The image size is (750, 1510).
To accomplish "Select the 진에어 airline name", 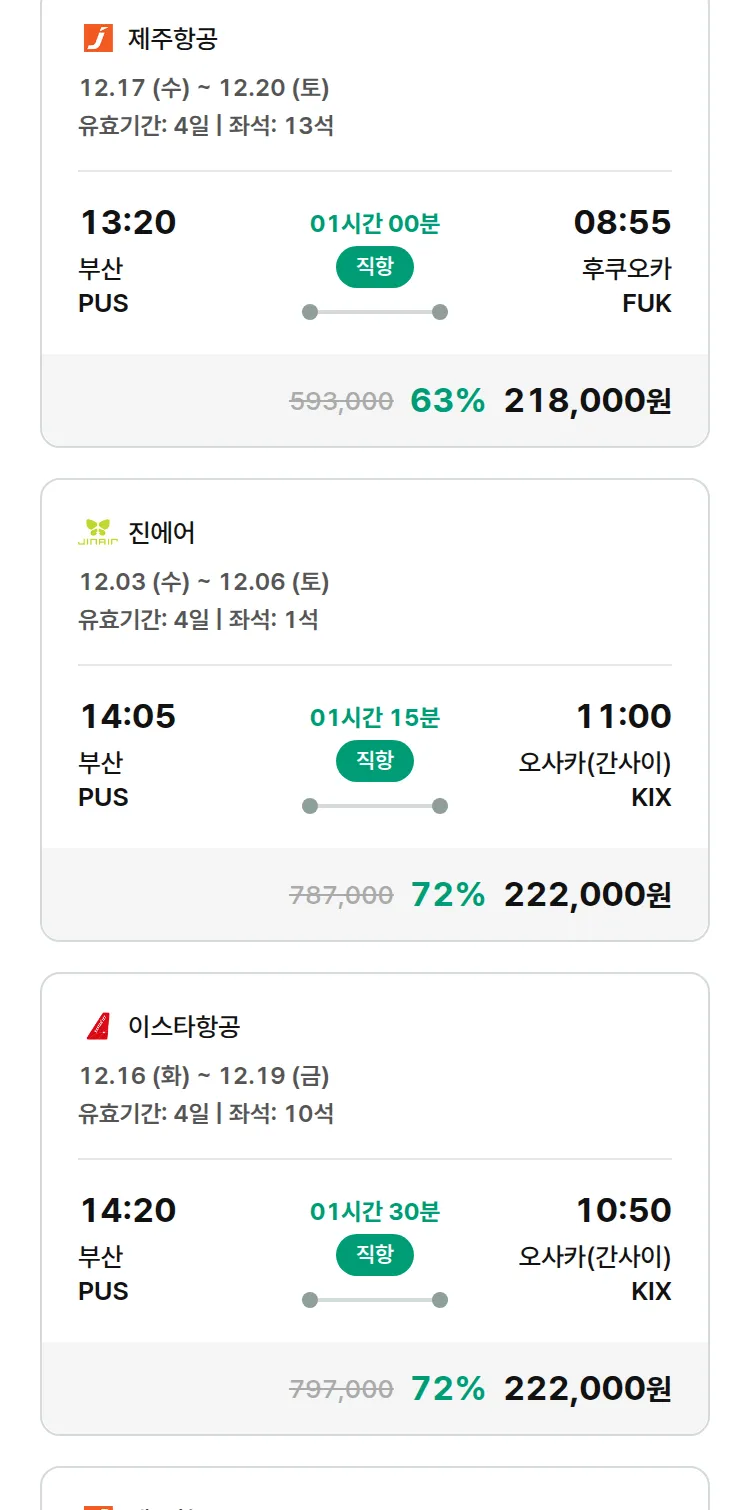I will point(161,532).
